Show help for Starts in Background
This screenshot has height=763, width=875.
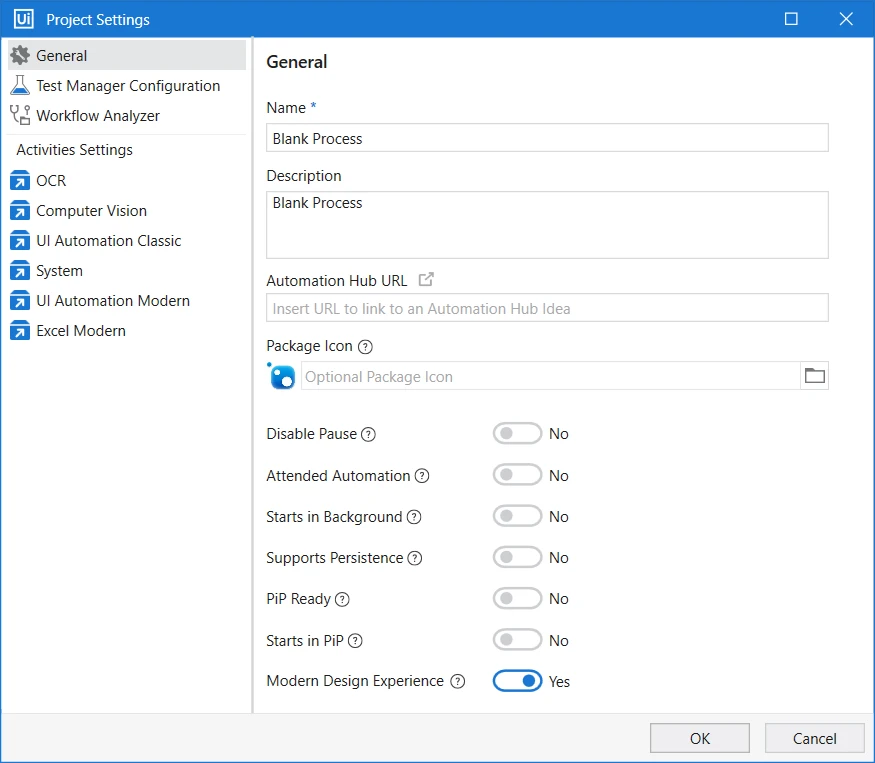tap(414, 517)
